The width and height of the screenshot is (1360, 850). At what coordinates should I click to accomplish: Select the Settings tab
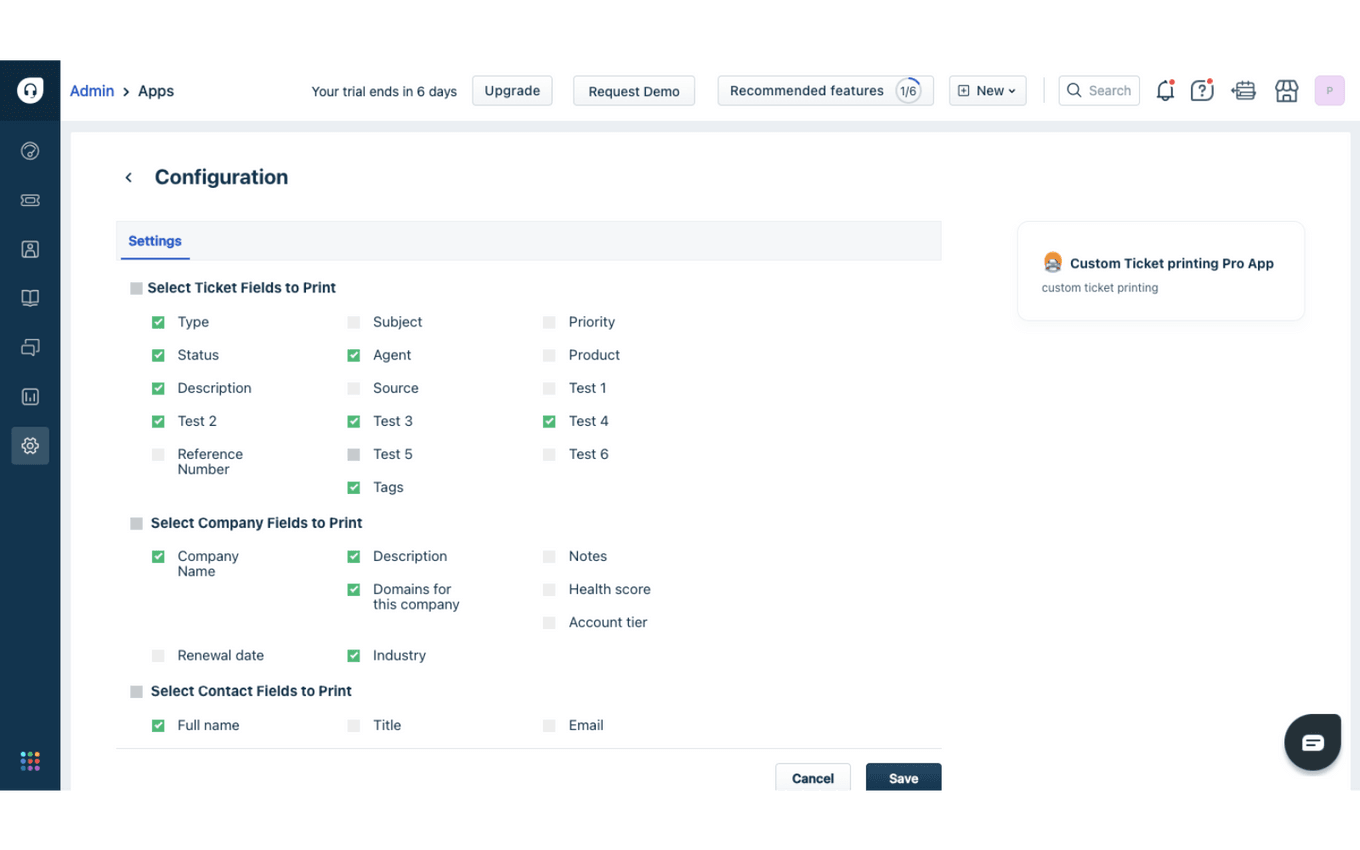tap(155, 241)
